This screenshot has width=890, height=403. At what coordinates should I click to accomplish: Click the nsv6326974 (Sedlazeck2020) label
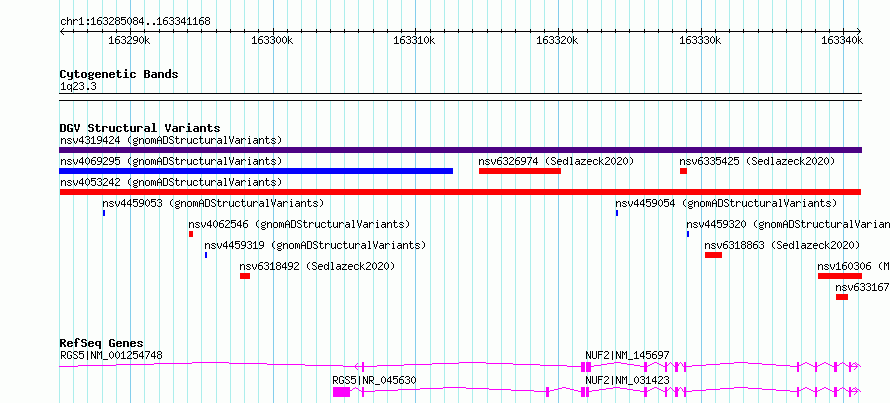click(556, 161)
